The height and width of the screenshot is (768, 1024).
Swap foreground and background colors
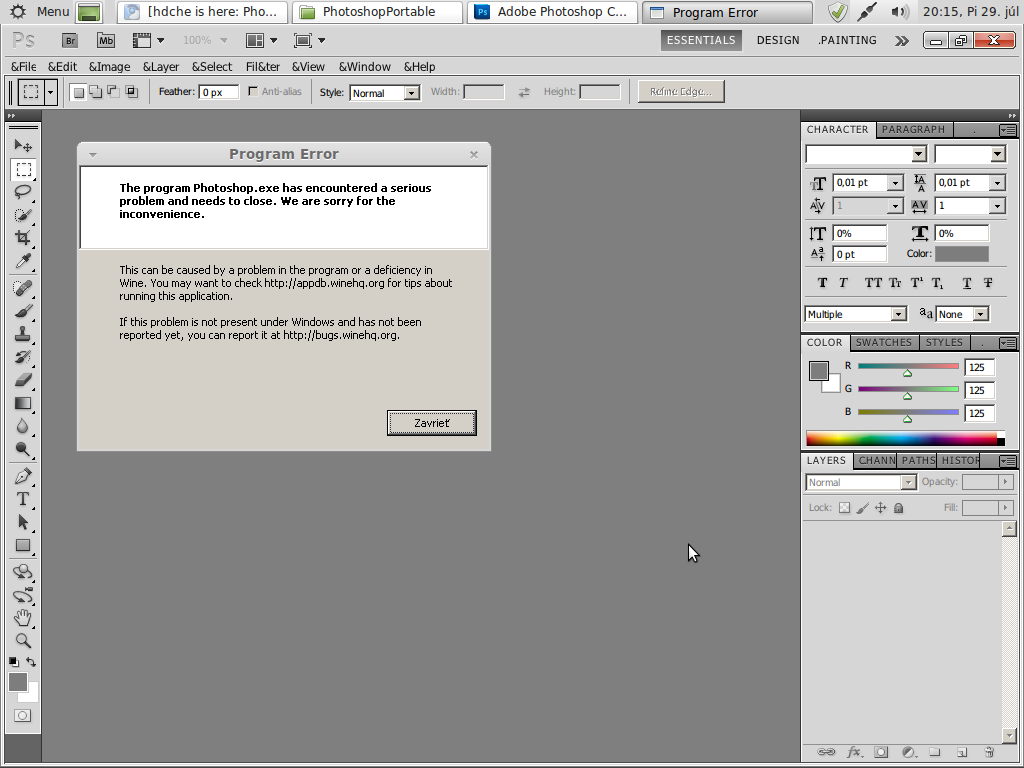pos(31,662)
